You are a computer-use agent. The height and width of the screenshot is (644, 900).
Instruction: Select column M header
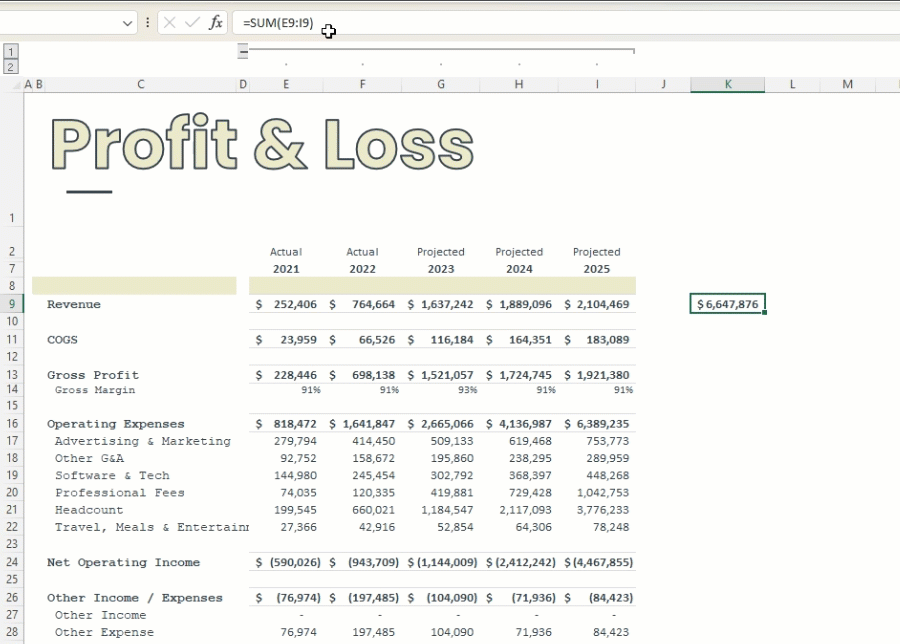click(x=848, y=84)
